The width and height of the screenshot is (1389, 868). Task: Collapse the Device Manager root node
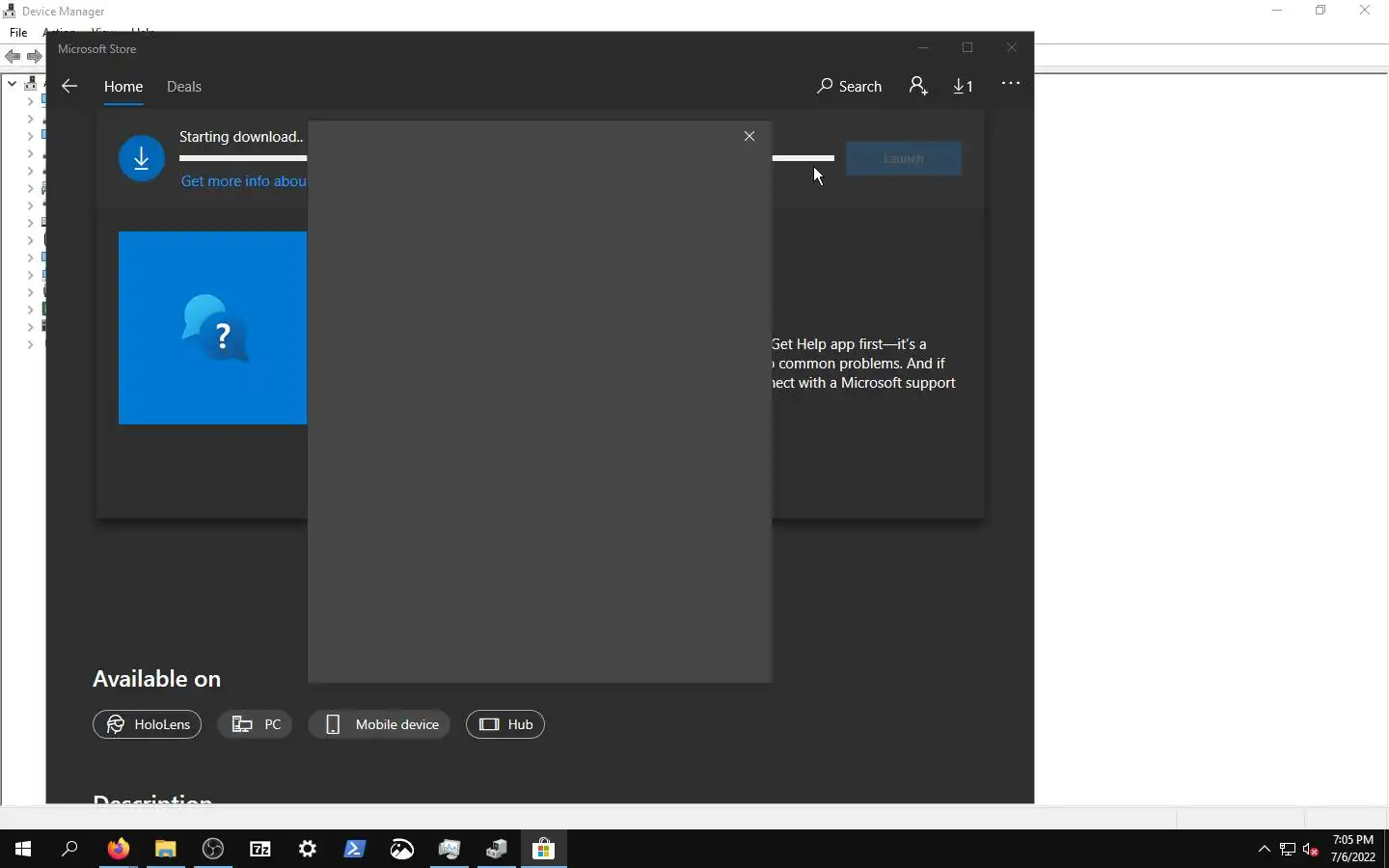(12, 84)
